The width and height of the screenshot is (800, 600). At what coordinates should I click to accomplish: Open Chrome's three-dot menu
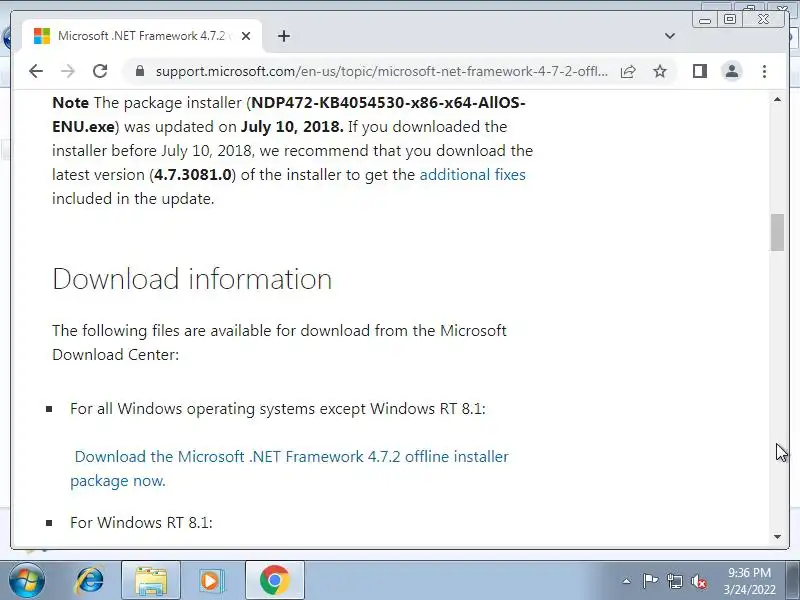[x=764, y=71]
